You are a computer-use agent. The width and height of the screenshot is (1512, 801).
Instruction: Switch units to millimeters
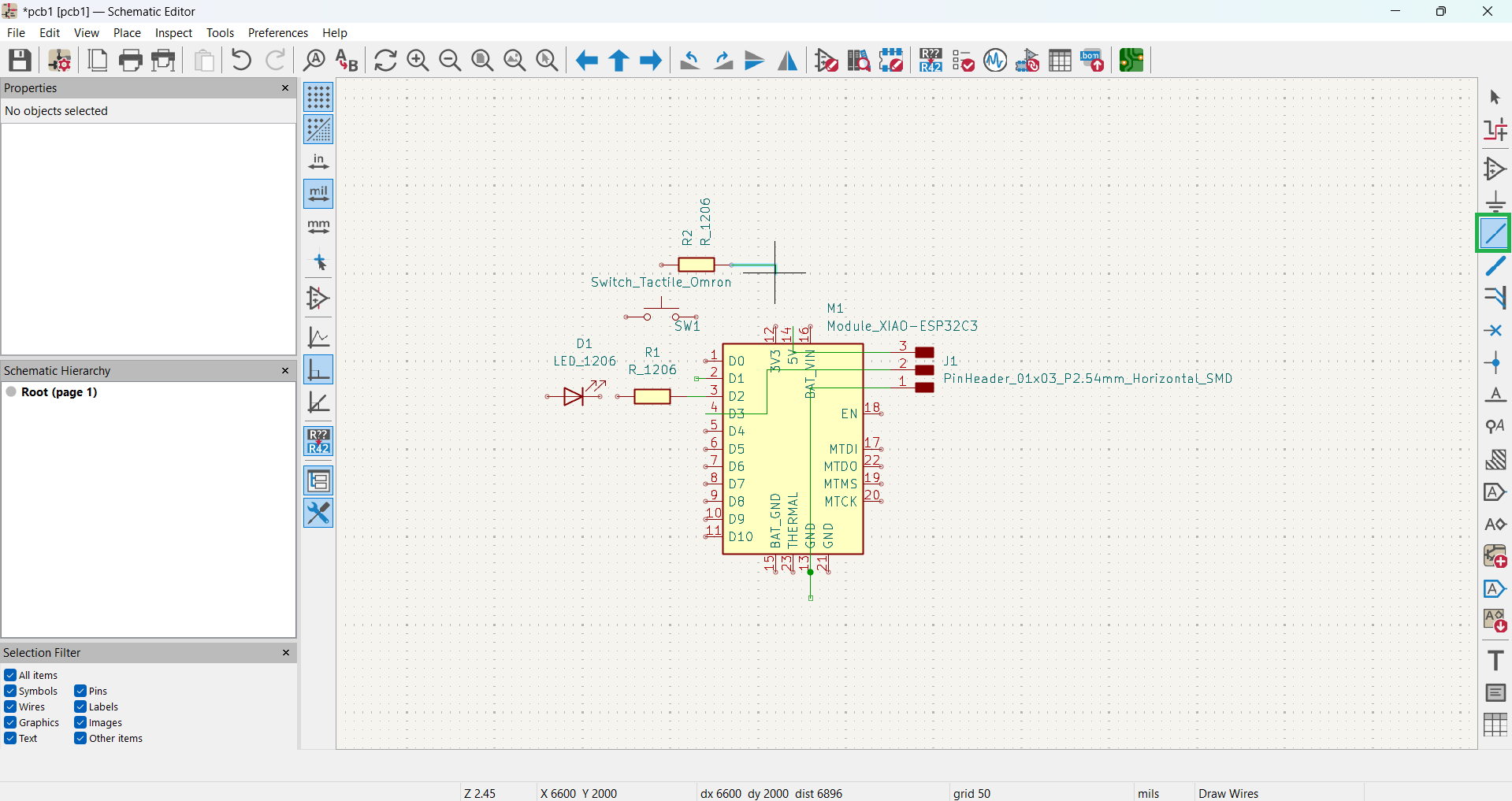[x=318, y=227]
